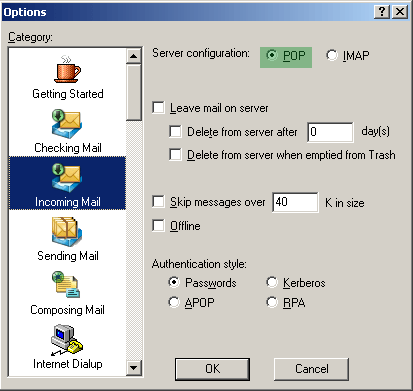Close the Options dialog window

click(400, 12)
